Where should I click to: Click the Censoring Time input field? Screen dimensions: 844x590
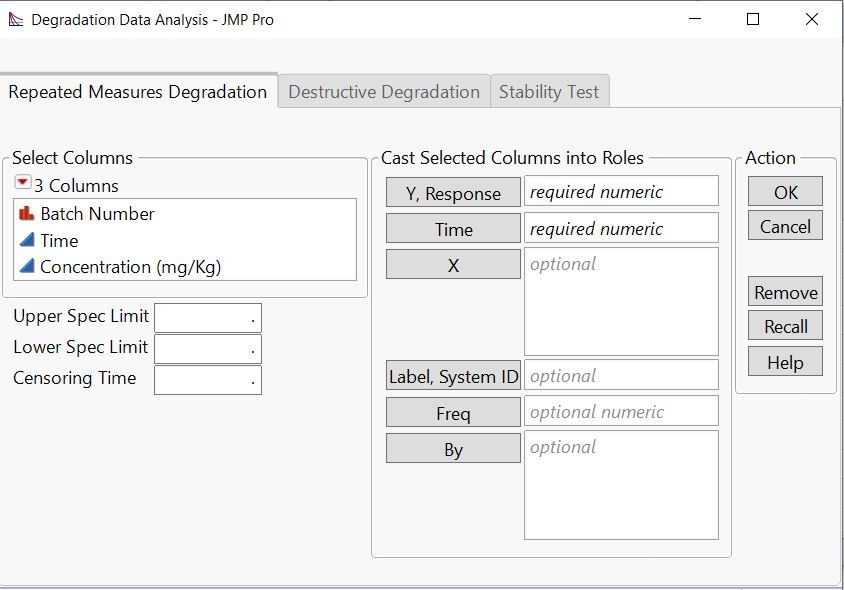point(205,380)
